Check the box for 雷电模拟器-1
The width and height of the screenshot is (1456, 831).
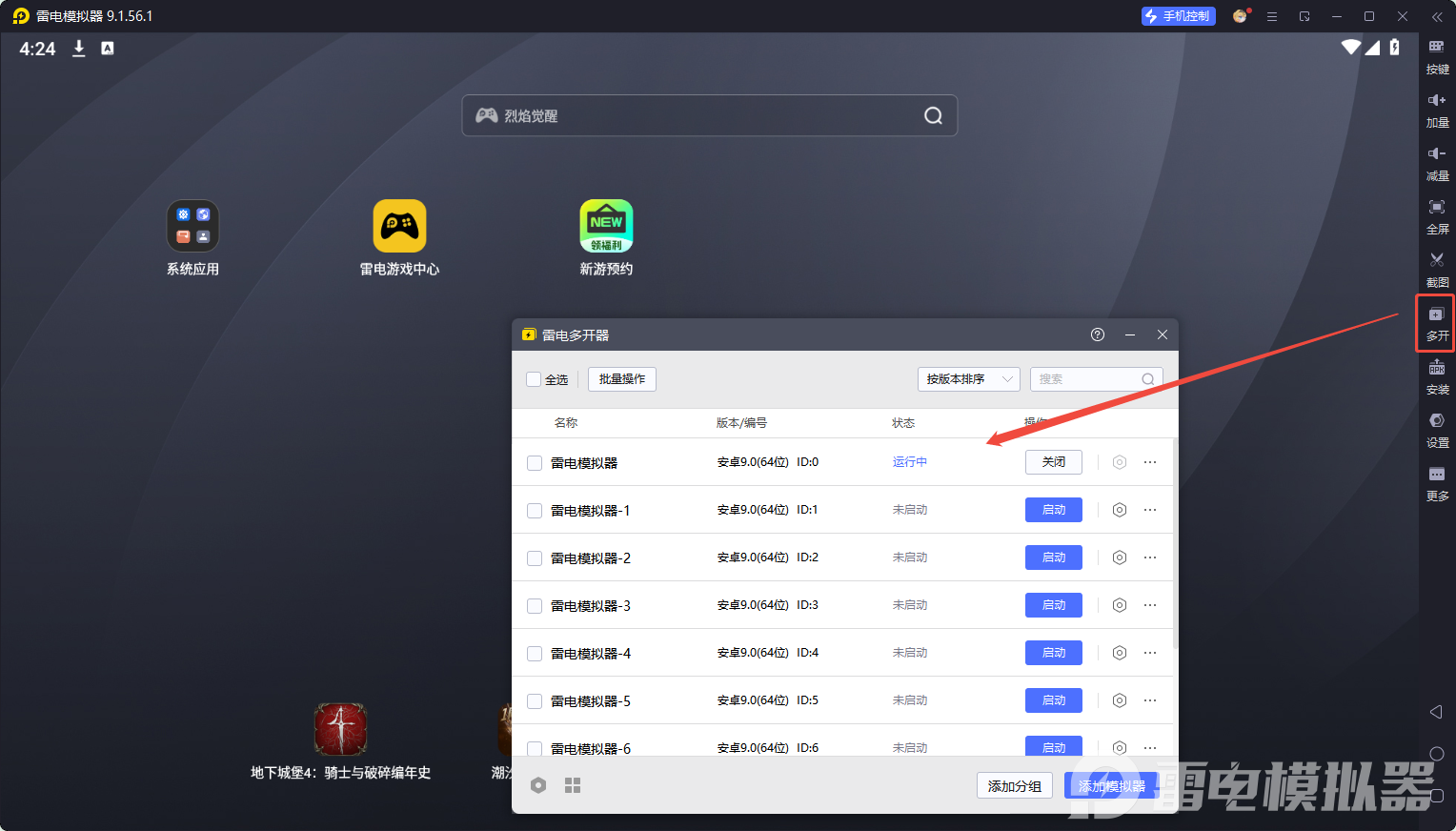pyautogui.click(x=535, y=511)
